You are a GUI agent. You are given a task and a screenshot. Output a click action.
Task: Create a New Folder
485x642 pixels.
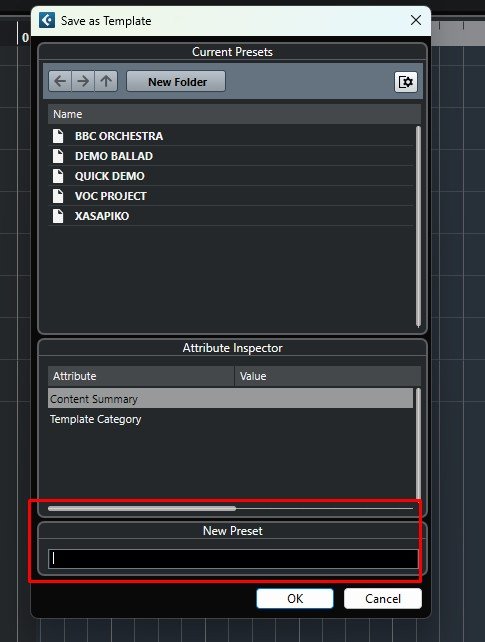[176, 81]
